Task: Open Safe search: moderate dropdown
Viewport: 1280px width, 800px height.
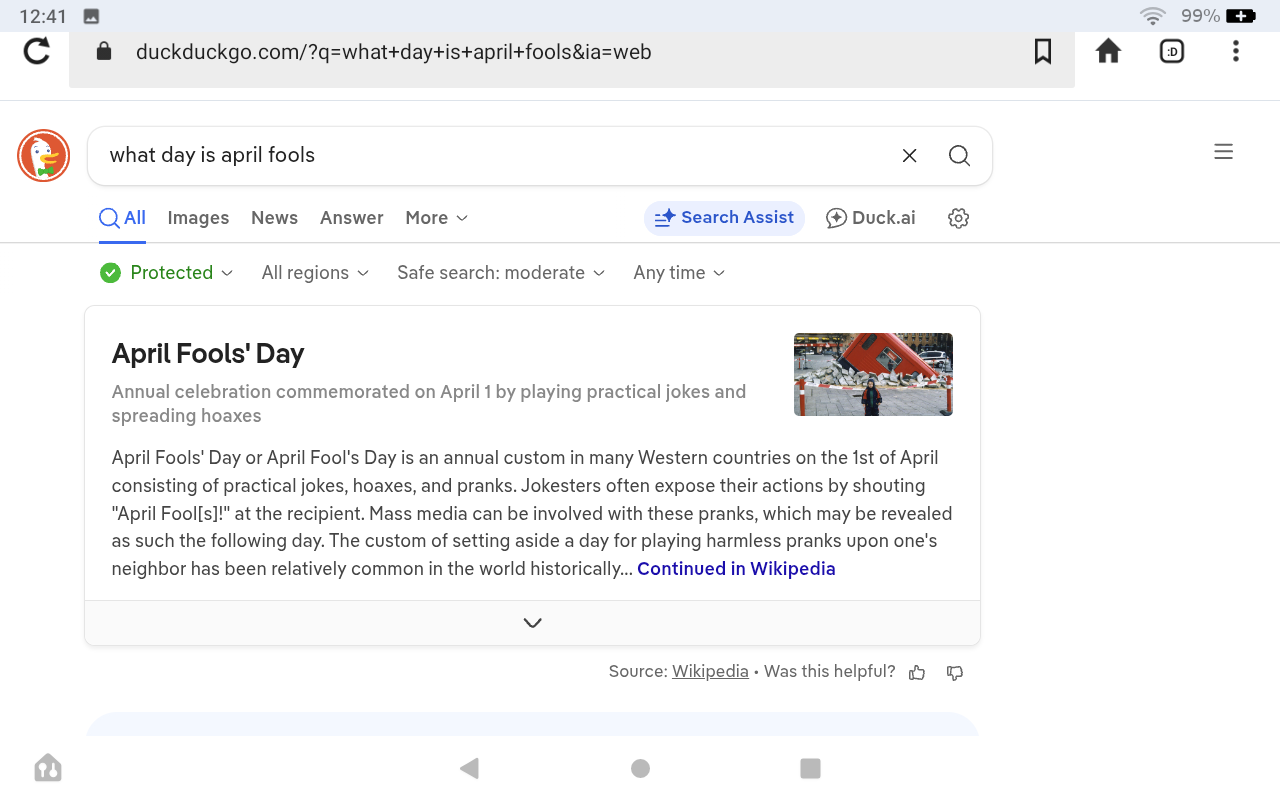Action: pos(501,273)
